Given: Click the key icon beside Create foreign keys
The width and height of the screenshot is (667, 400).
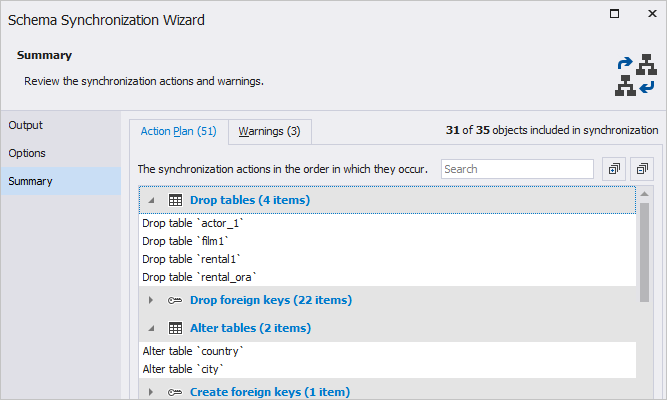Looking at the screenshot, I should (175, 392).
